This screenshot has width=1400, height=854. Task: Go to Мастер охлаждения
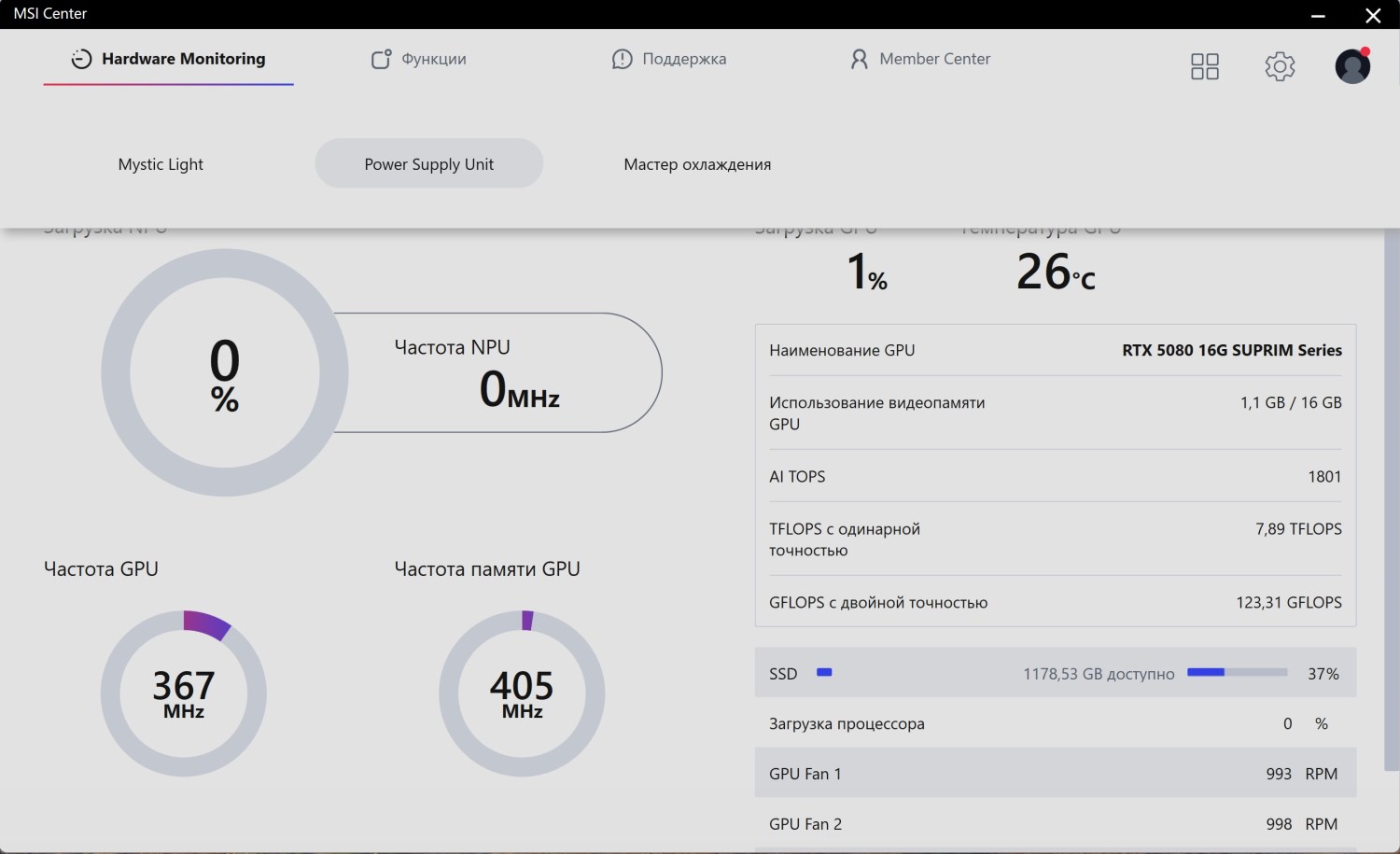pos(697,164)
